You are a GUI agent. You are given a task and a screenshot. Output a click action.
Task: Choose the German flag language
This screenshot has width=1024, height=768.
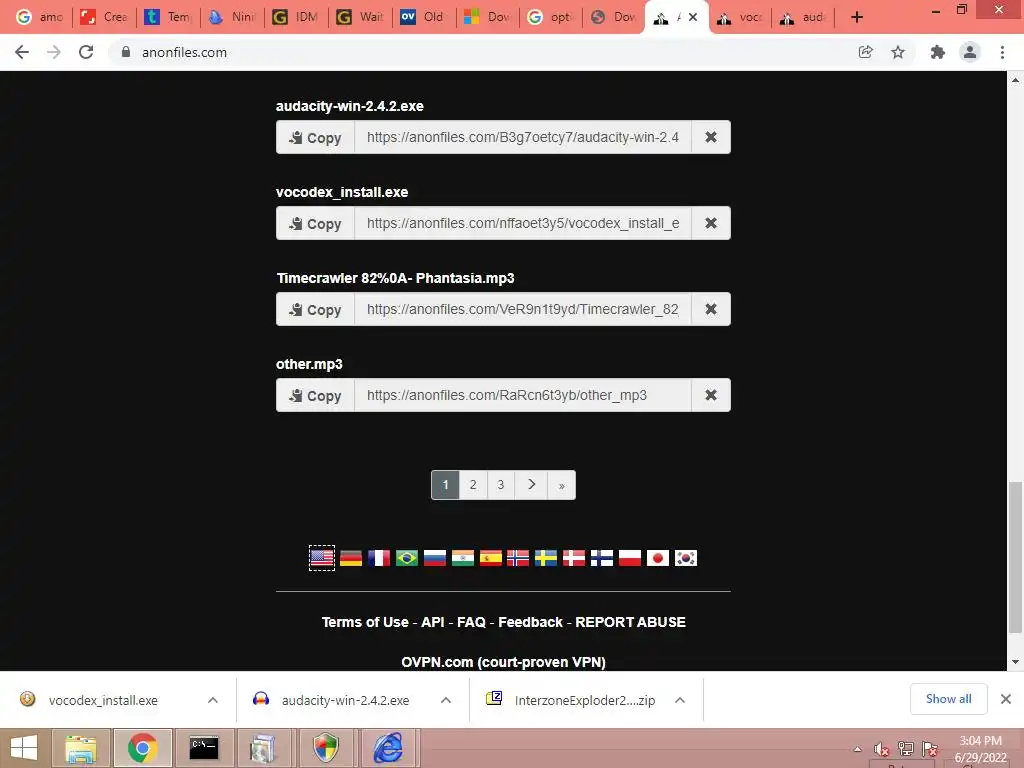[351, 558]
